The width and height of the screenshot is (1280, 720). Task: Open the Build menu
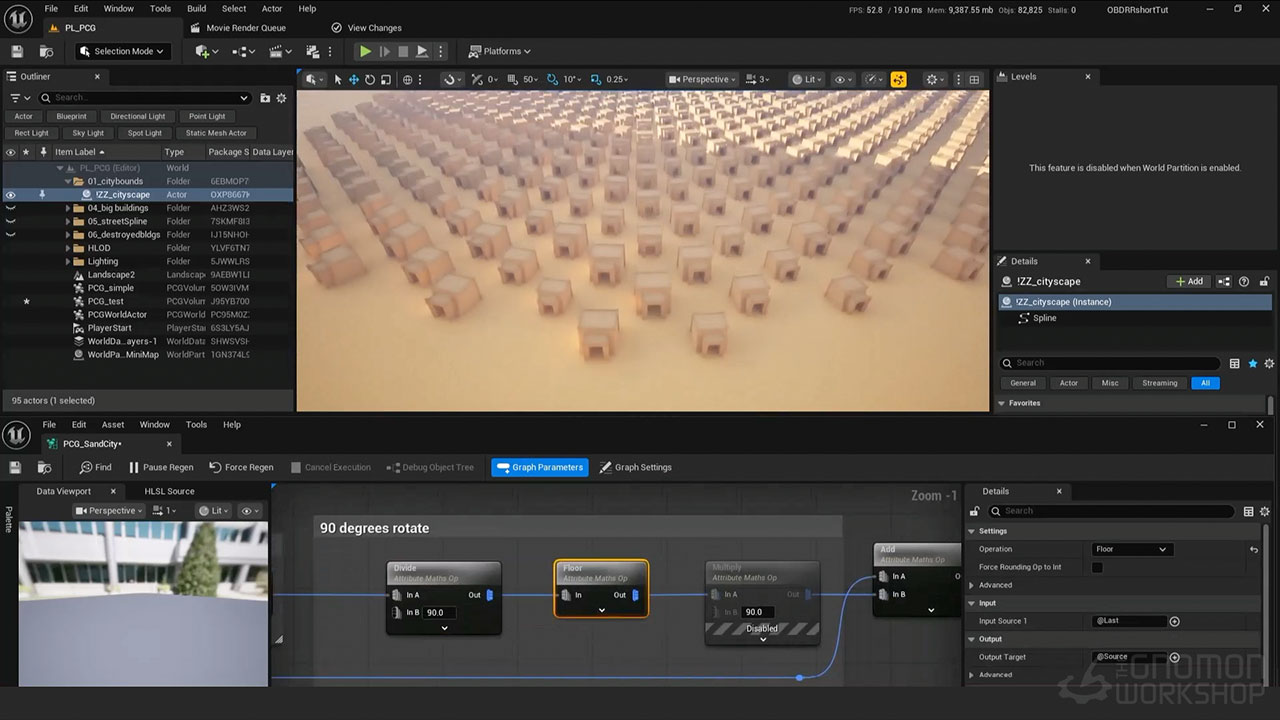[197, 9]
